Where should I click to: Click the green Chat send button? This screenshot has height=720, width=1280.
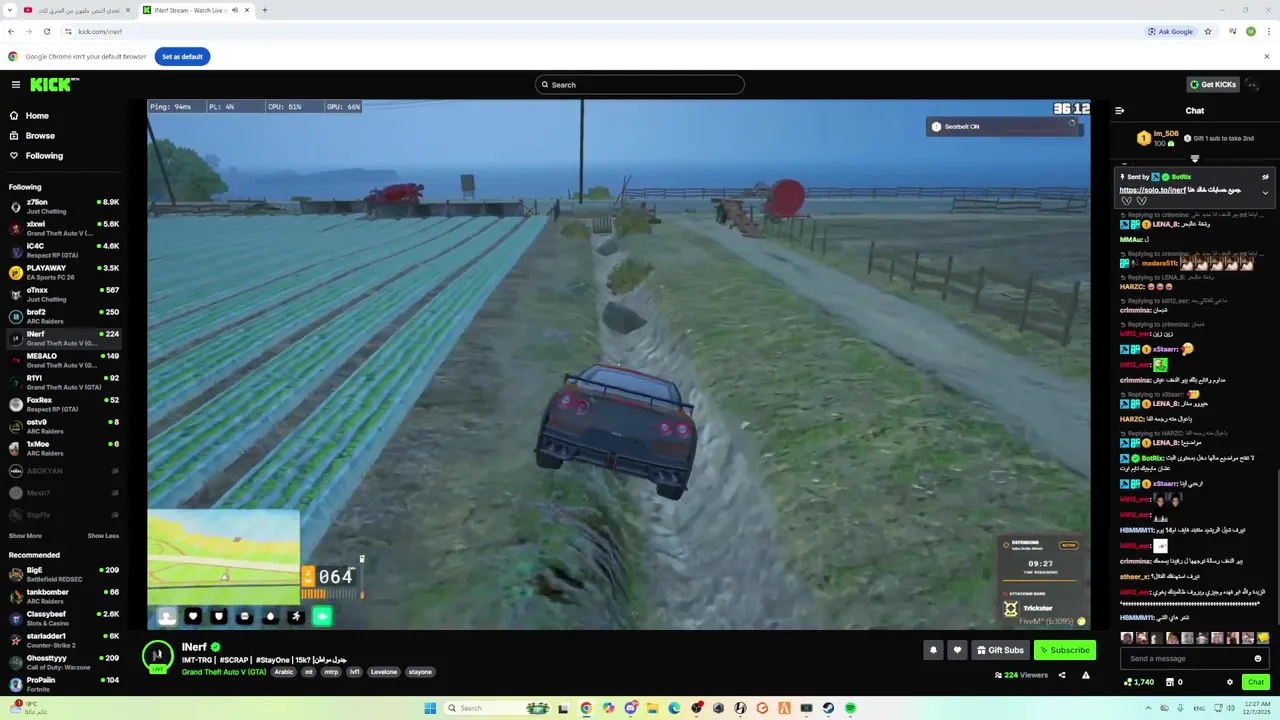1256,682
